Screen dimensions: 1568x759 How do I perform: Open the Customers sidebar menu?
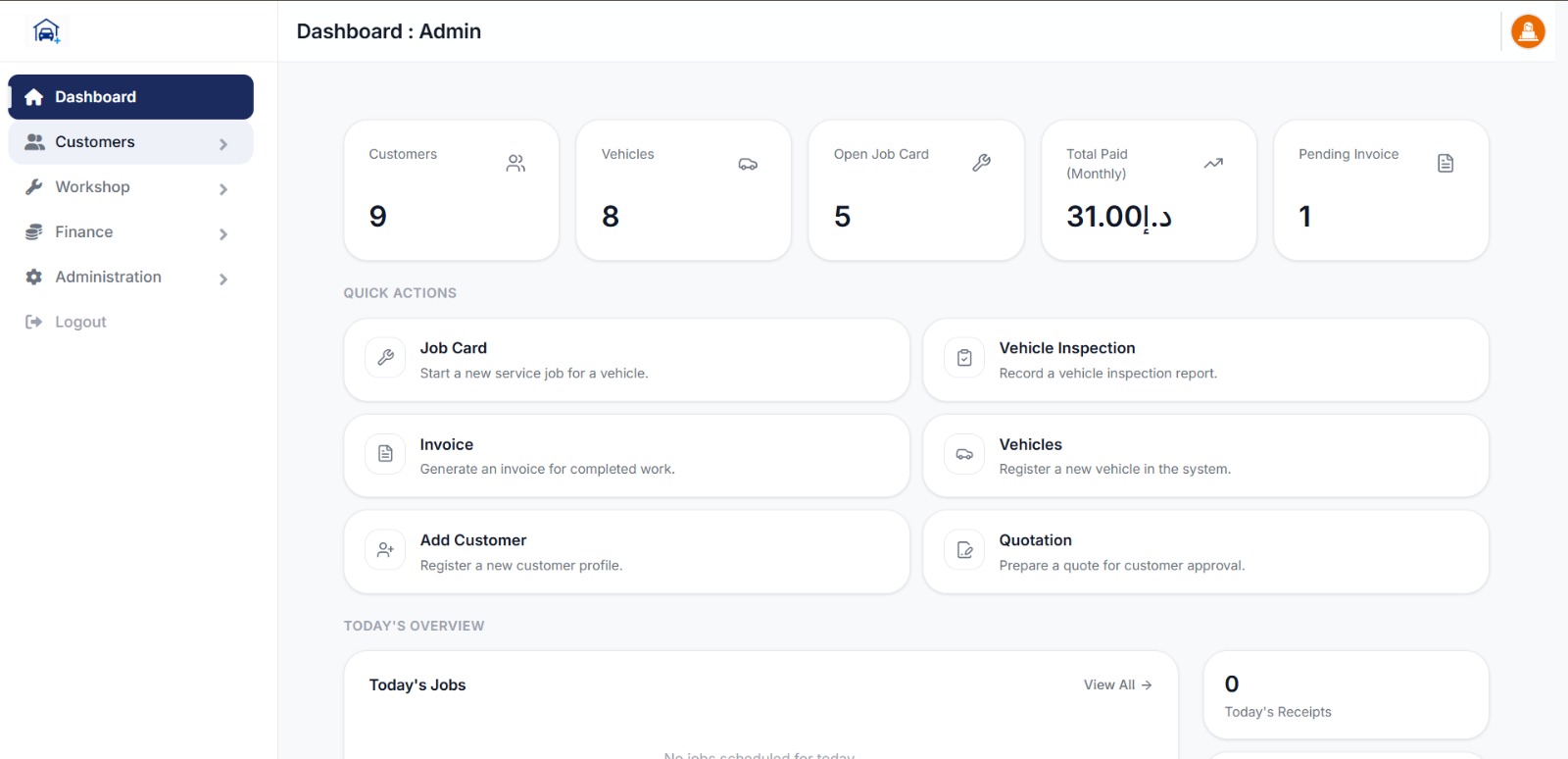coord(130,142)
